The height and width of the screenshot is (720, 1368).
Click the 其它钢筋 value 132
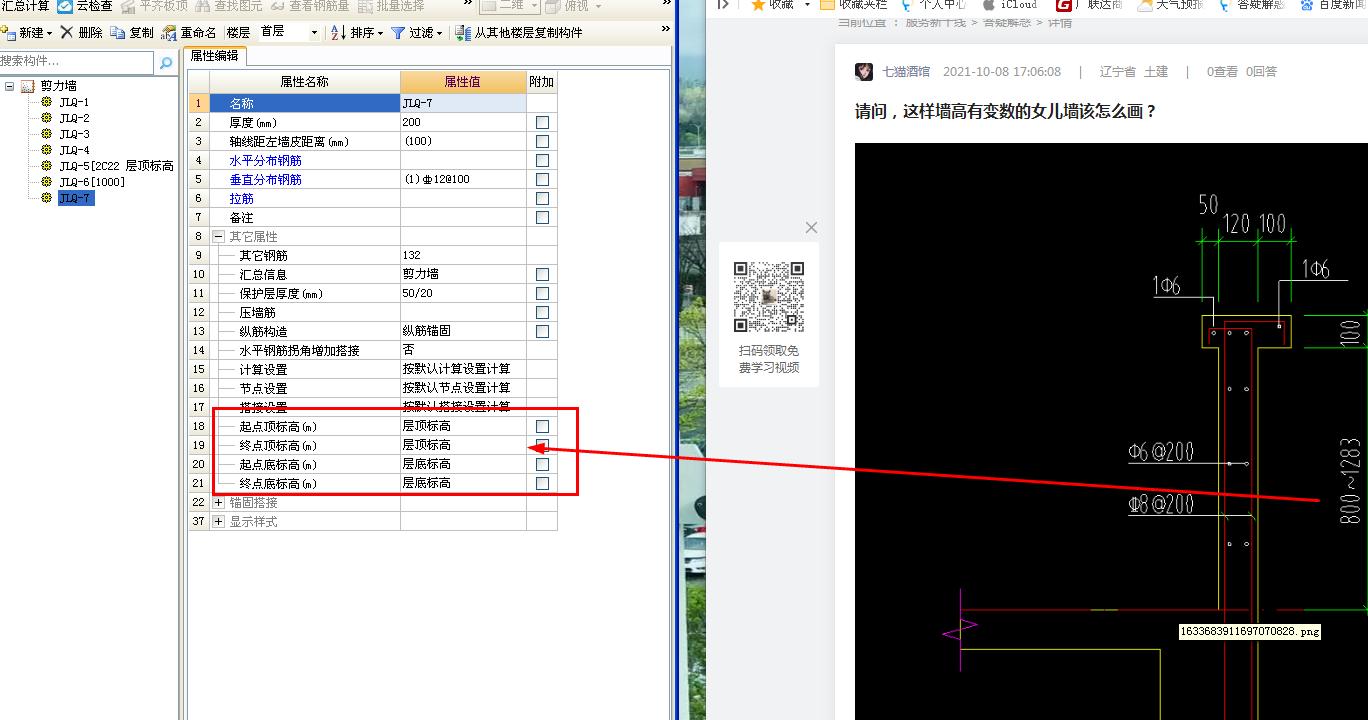(x=463, y=255)
